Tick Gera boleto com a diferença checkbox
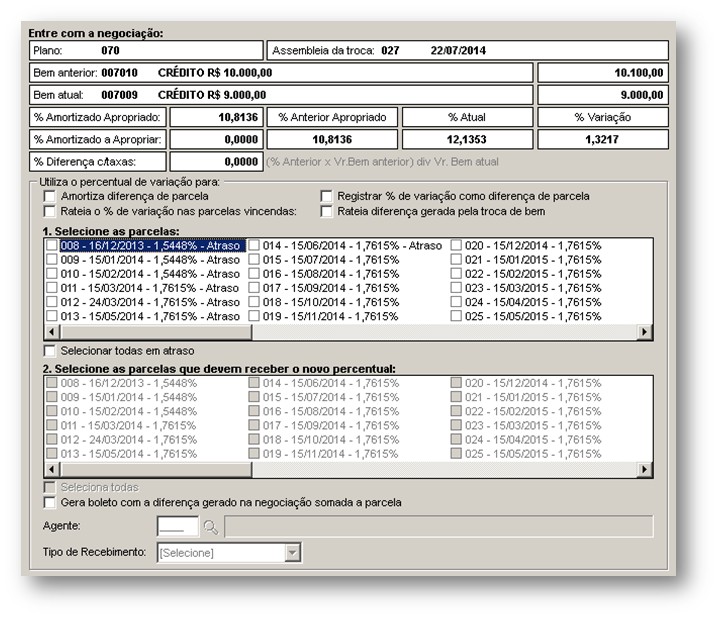 [49, 503]
